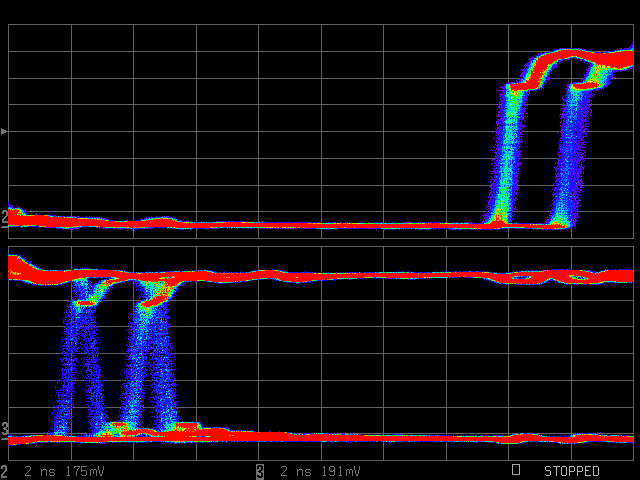
Task: Click the 2 ns timebase next to 191mV
Action: pyautogui.click(x=296, y=471)
